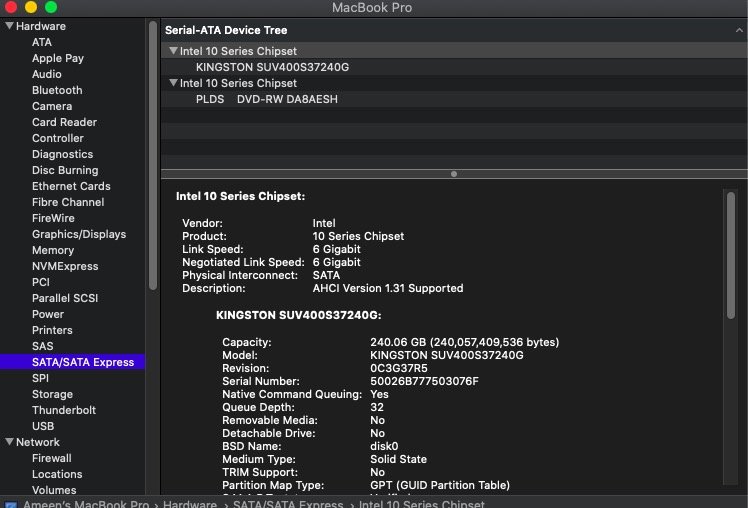Open Firewall under Network
The image size is (748, 508).
coord(52,458)
